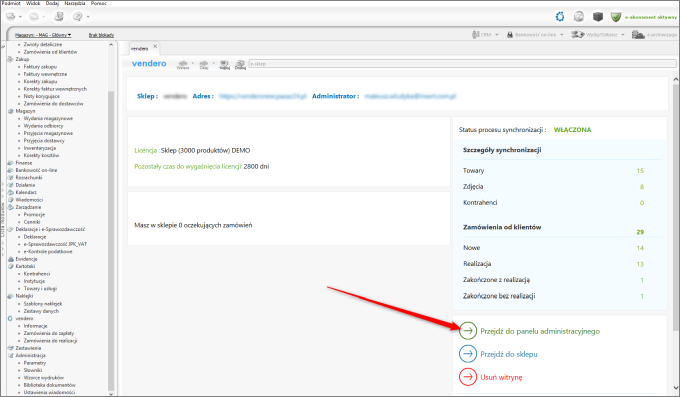
Task: Click the Administracja module icon in sidebar
Action: (10, 355)
